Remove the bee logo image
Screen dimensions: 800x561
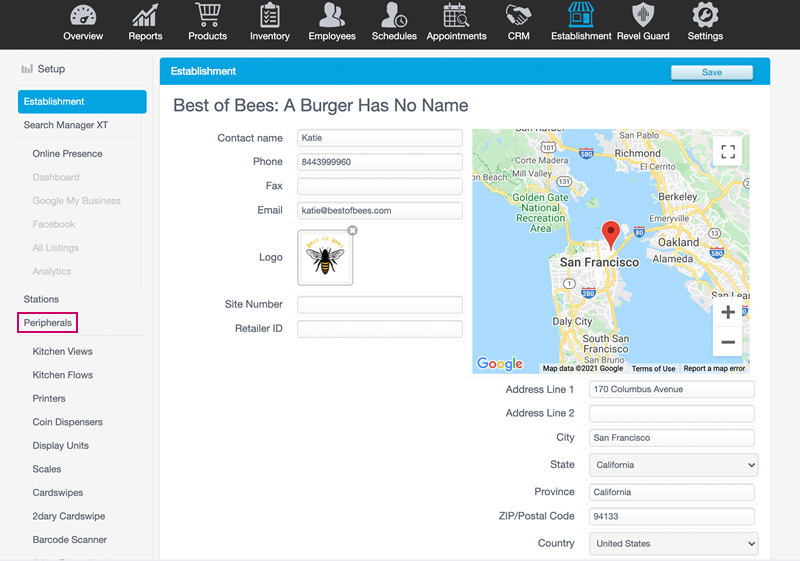point(352,231)
